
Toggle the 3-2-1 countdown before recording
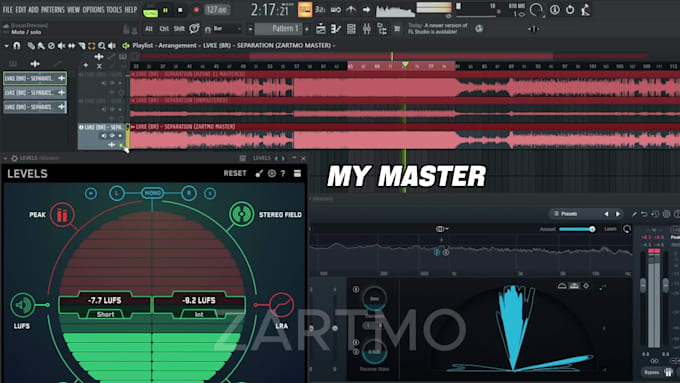[x=320, y=10]
